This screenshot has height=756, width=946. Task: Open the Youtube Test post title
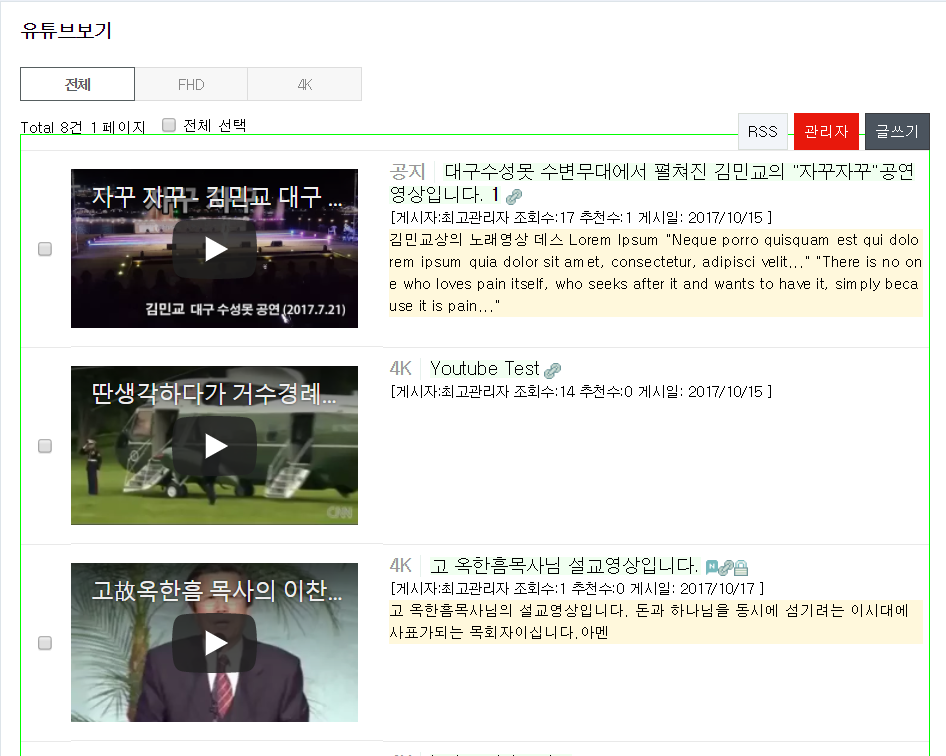pos(484,369)
